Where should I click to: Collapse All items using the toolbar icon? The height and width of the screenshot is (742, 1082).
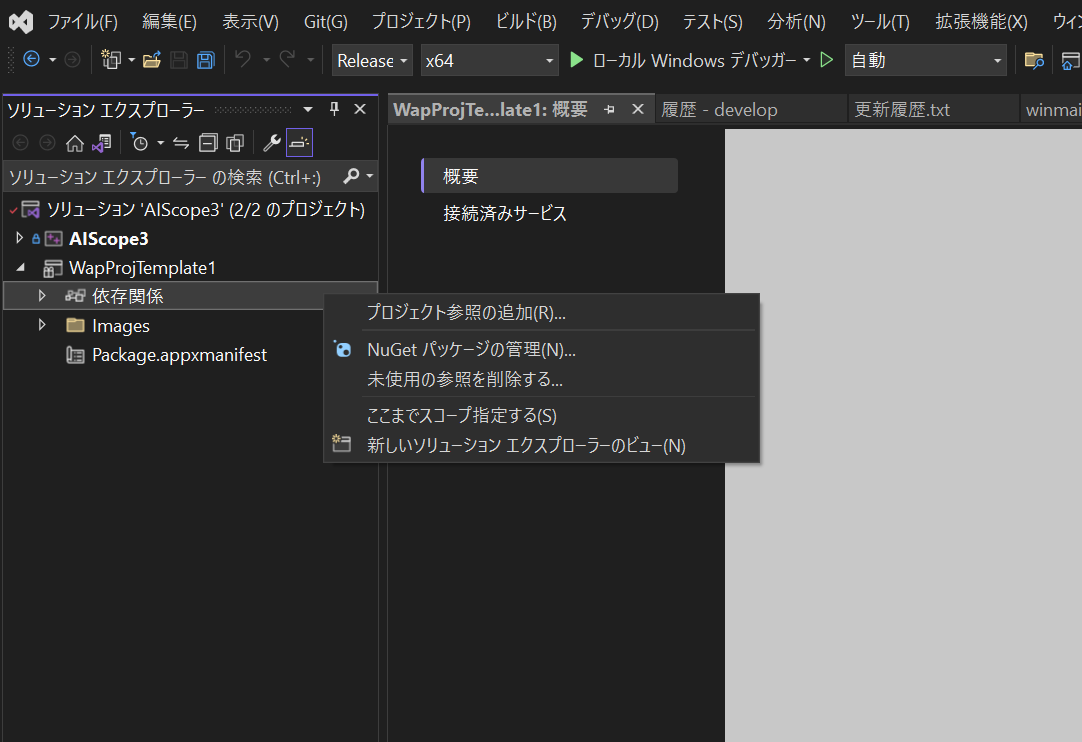tap(209, 142)
